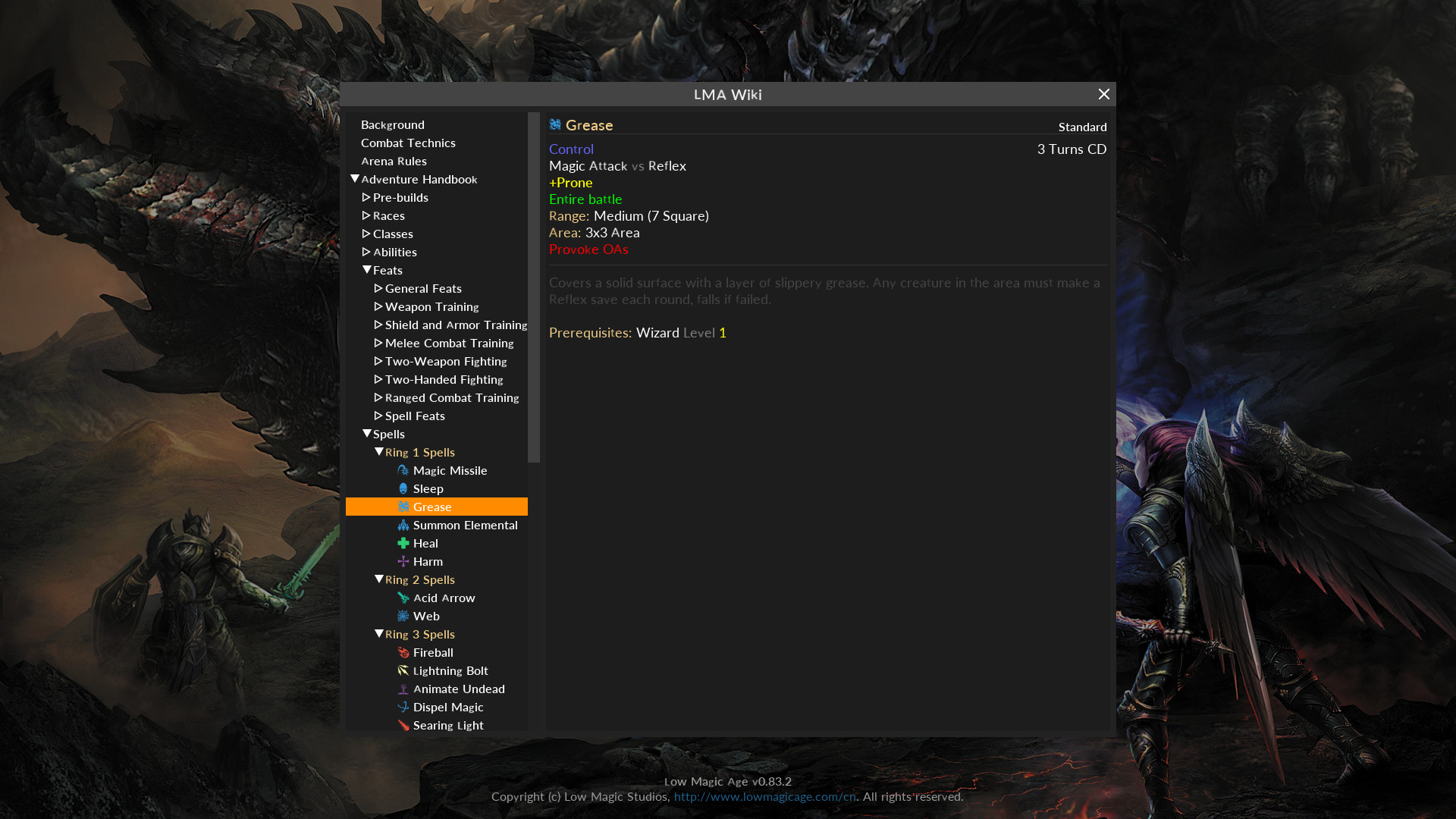The image size is (1456, 819).
Task: Click the Magic Missile spell icon
Action: (403, 470)
